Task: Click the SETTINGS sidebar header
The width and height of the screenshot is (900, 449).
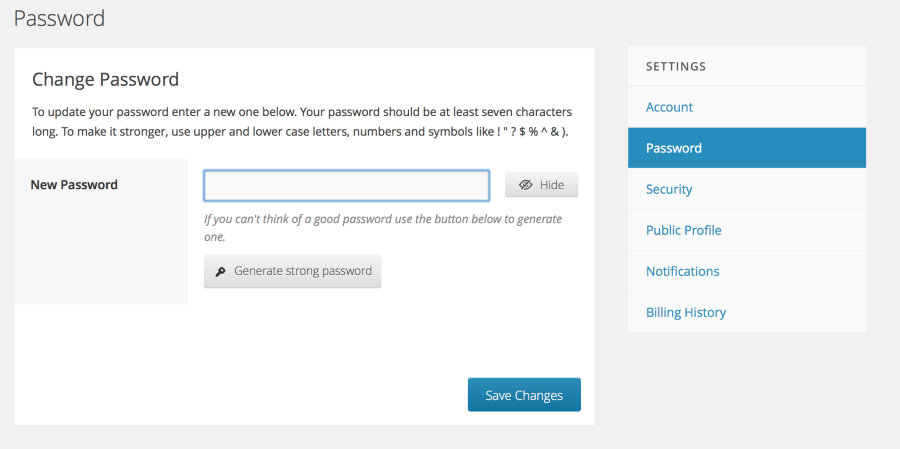Action: point(676,67)
